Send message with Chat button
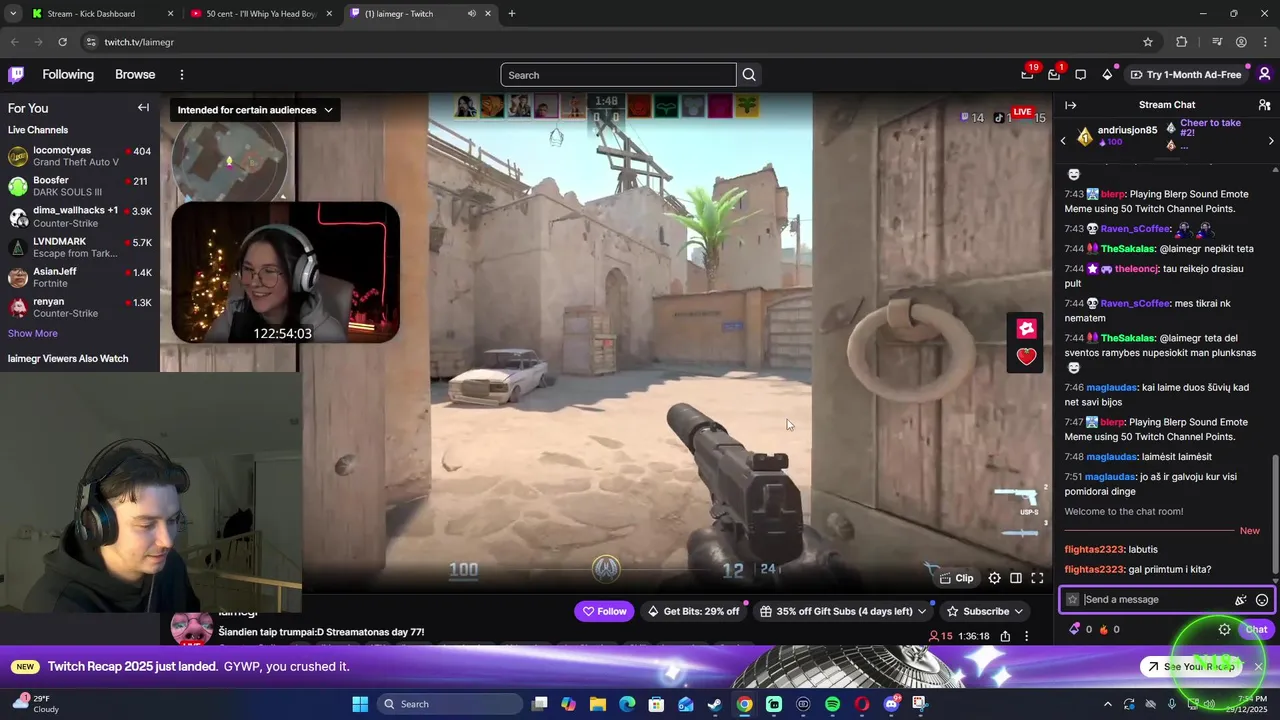 click(1256, 629)
